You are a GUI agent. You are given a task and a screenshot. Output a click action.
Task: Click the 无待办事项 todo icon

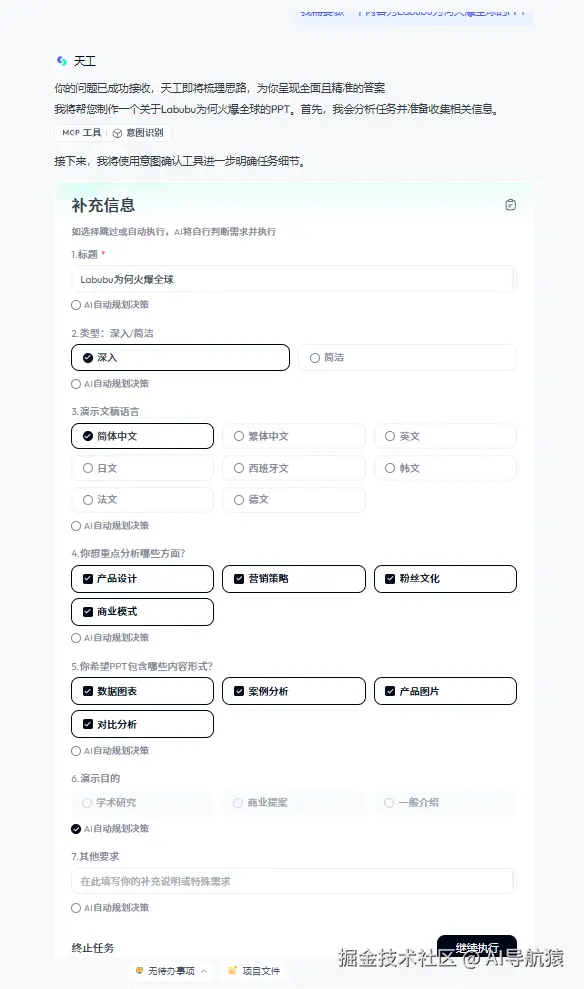[138, 970]
